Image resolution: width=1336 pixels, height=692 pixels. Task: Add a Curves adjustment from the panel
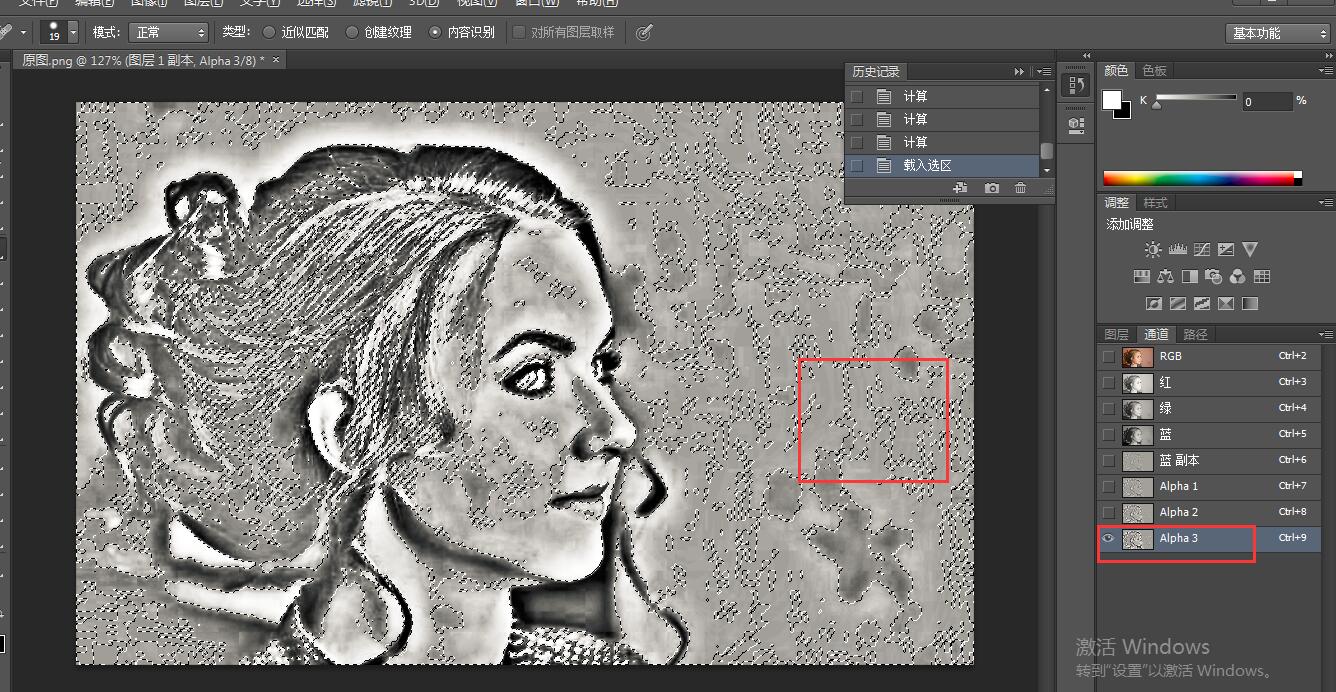[1202, 250]
